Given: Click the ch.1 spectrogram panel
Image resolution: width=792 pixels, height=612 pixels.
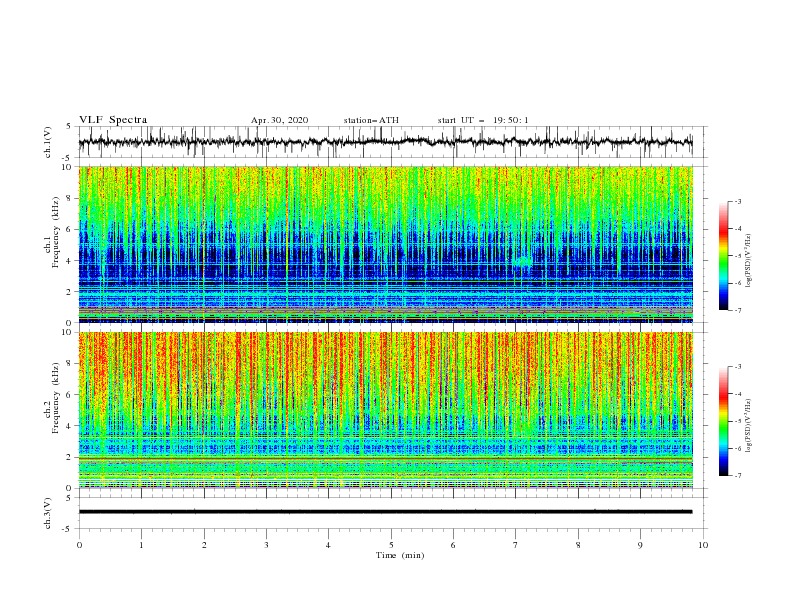Looking at the screenshot, I should point(386,244).
